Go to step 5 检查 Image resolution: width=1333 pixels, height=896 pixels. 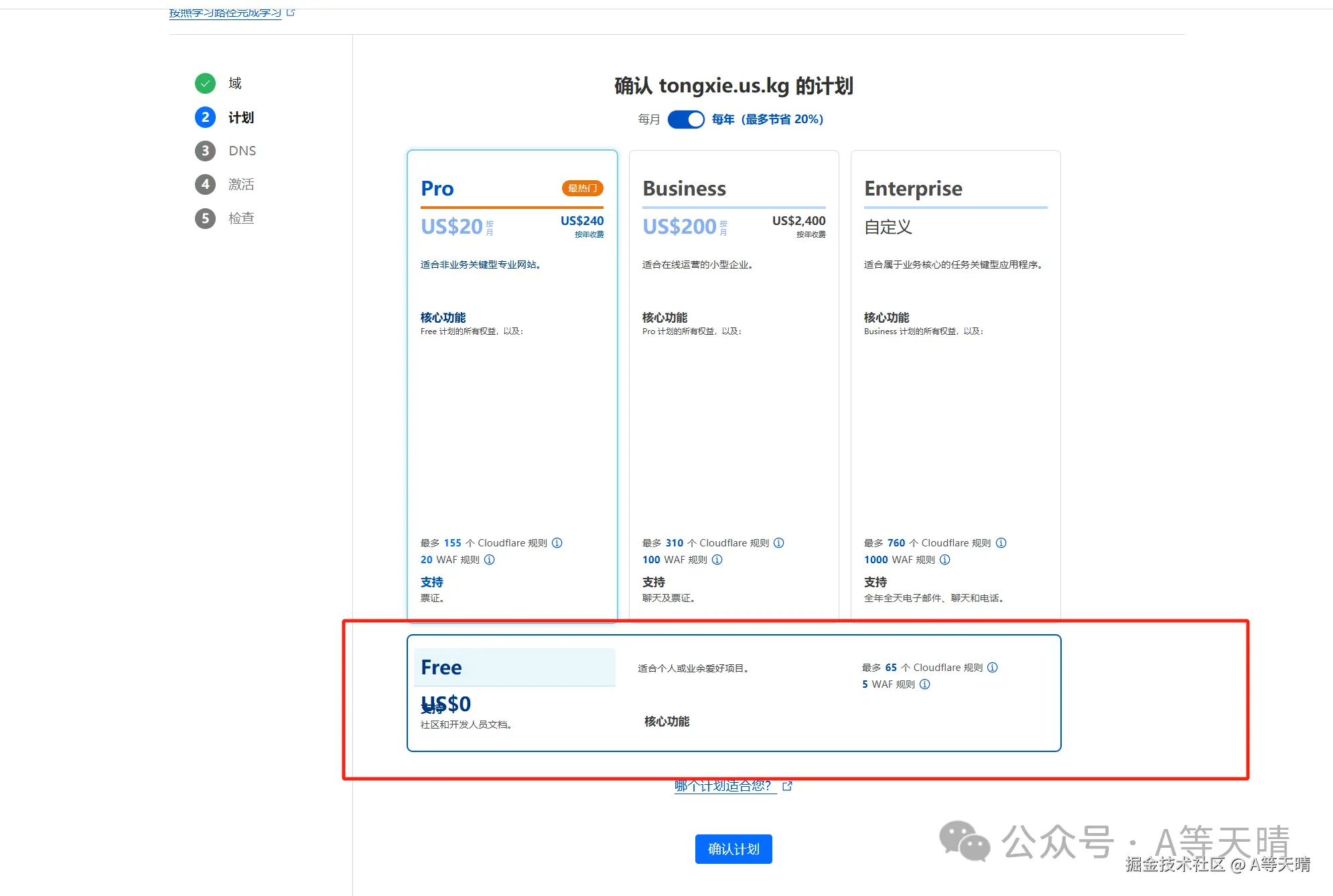coord(240,218)
